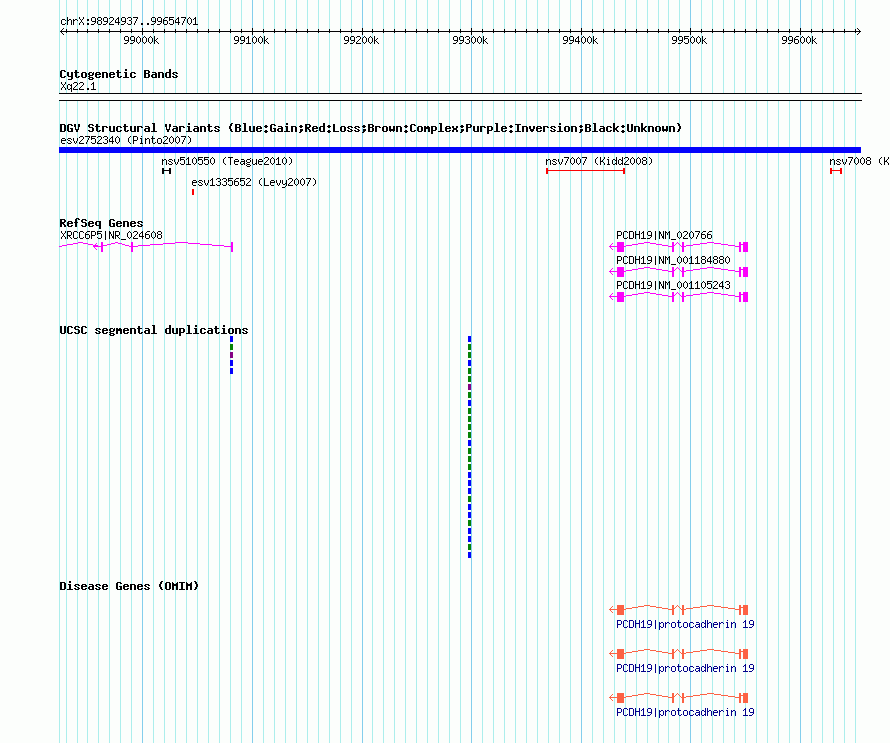Select the bottom orange OMIM PCDH19 gene glyph
This screenshot has height=743, width=890.
click(x=678, y=698)
